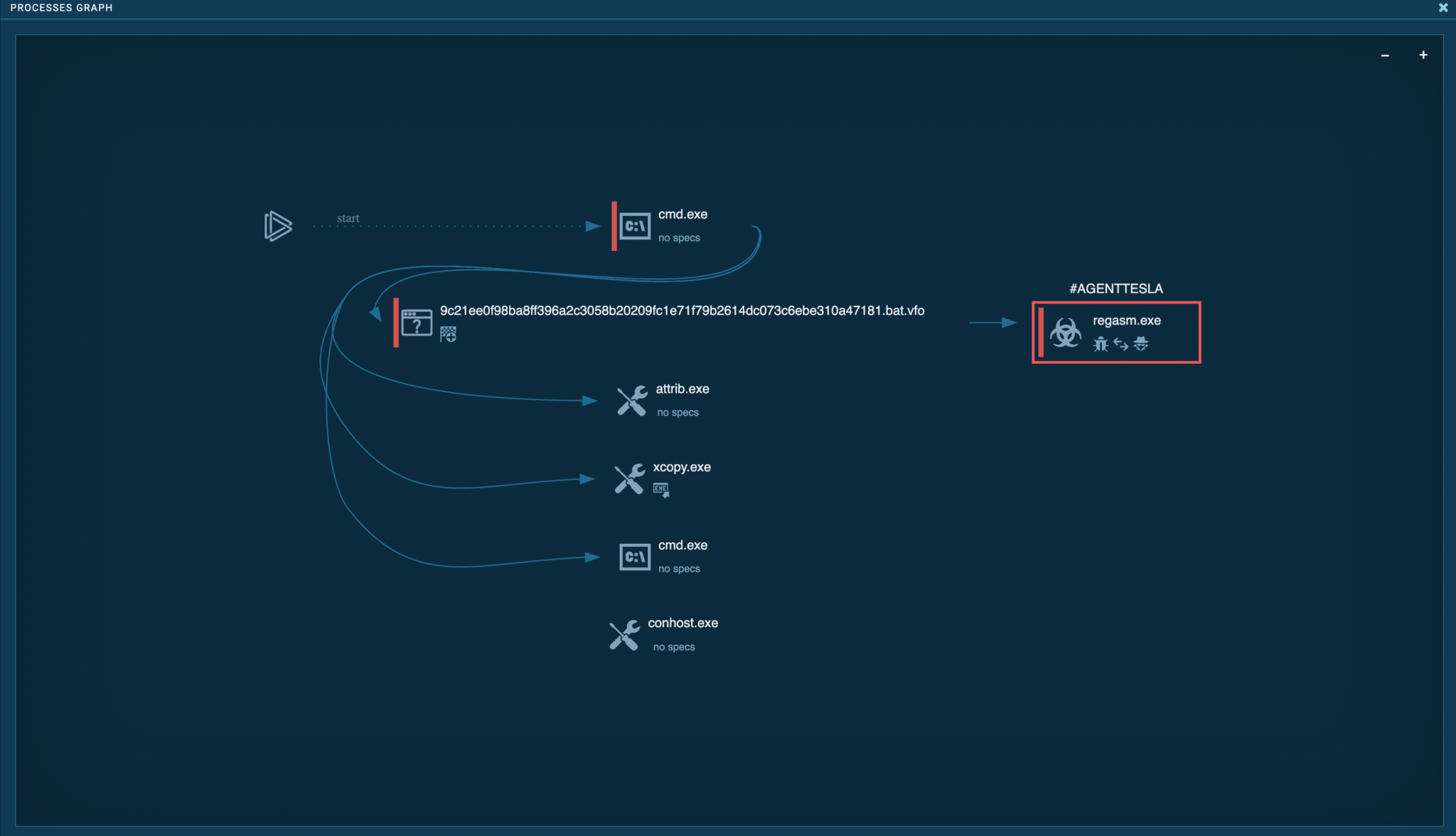Click the network exchange arrows badge under regasm.exe
The width and height of the screenshot is (1456, 836).
pyautogui.click(x=1121, y=344)
